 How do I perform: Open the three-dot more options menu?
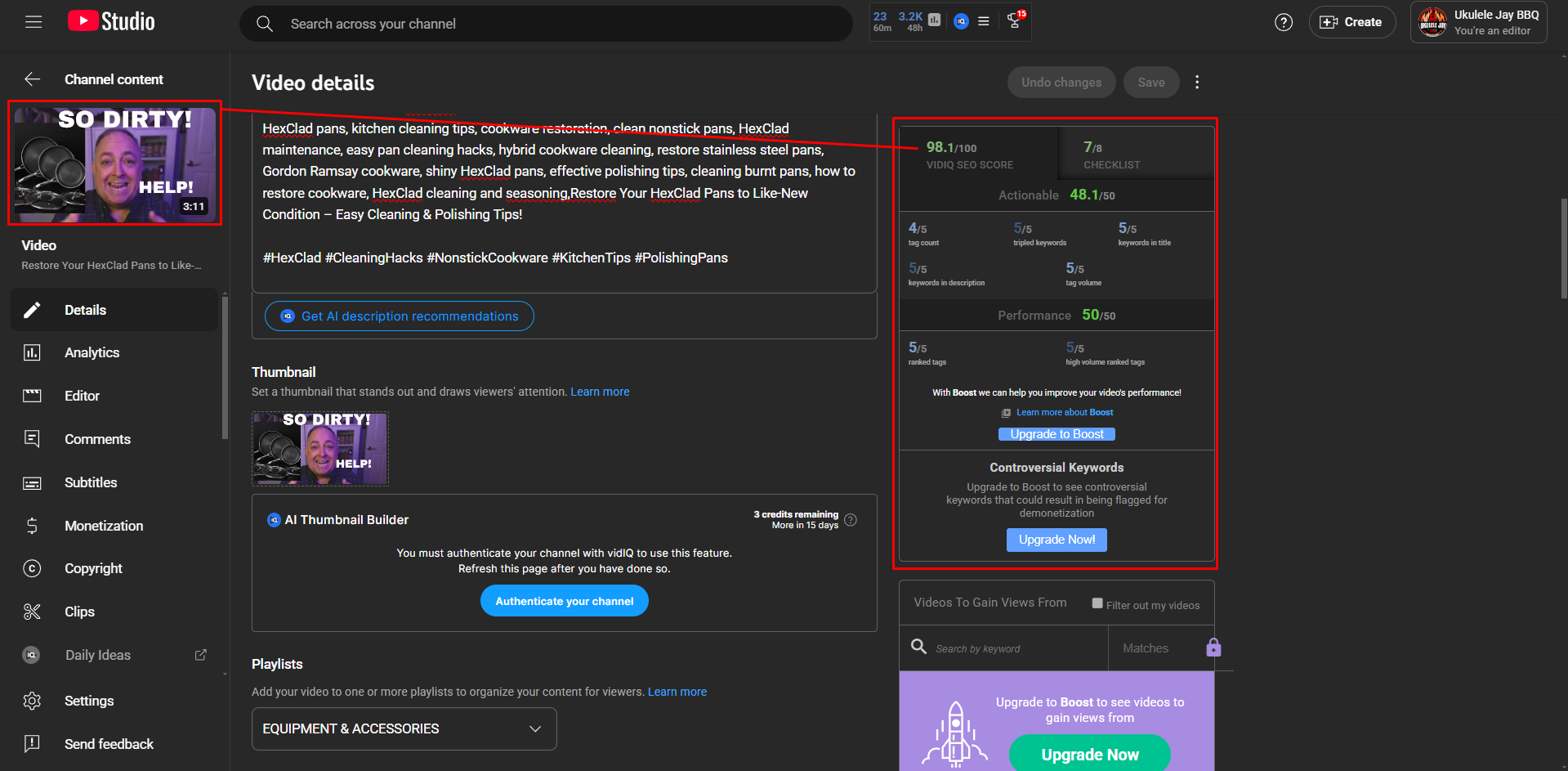click(1197, 82)
